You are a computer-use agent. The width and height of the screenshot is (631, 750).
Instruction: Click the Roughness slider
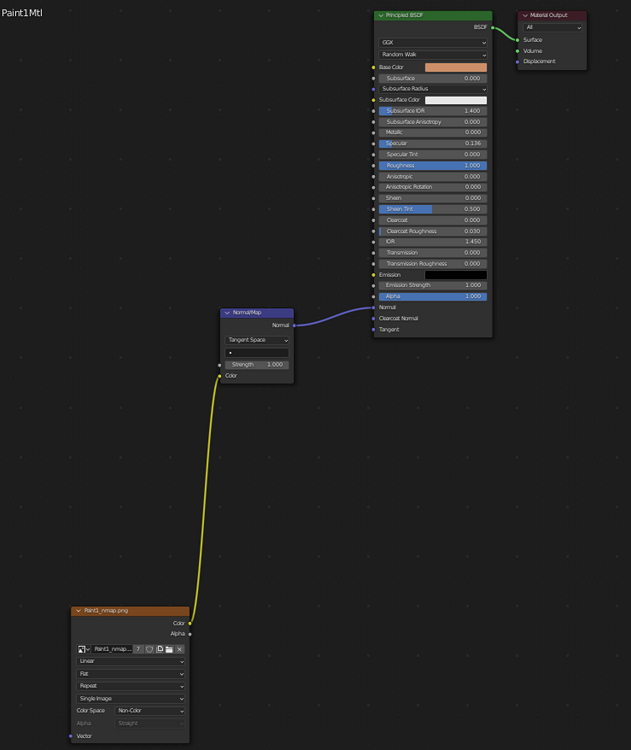coord(433,165)
